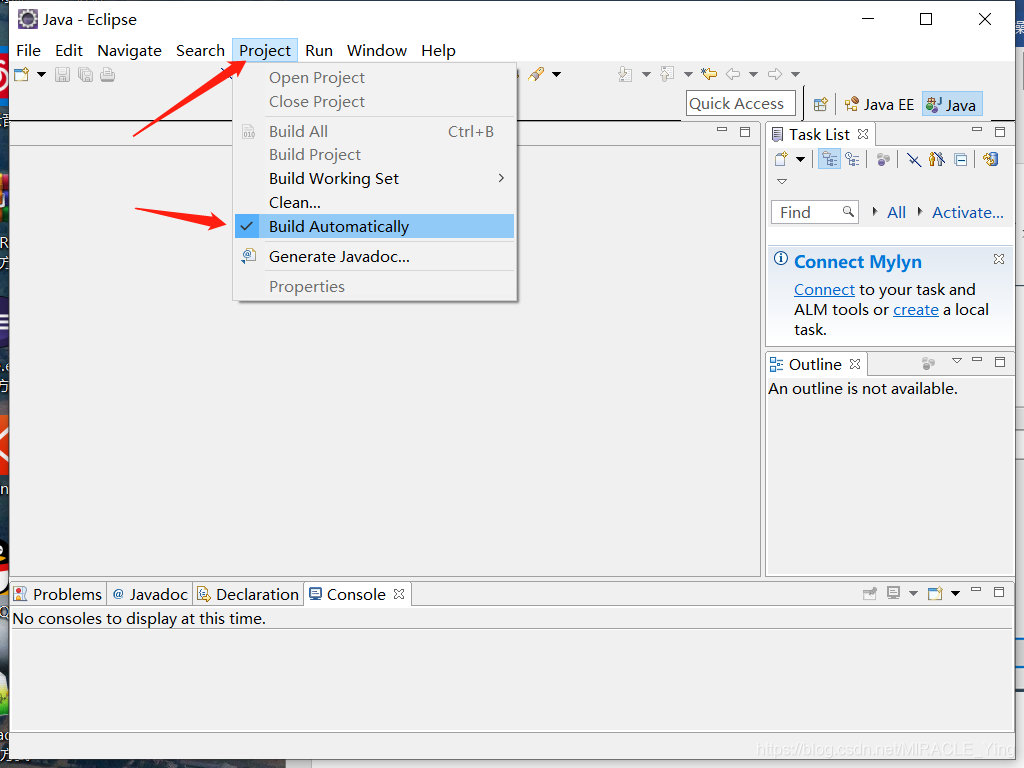Open the Run menu
Image resolution: width=1024 pixels, height=768 pixels.
pyautogui.click(x=319, y=50)
